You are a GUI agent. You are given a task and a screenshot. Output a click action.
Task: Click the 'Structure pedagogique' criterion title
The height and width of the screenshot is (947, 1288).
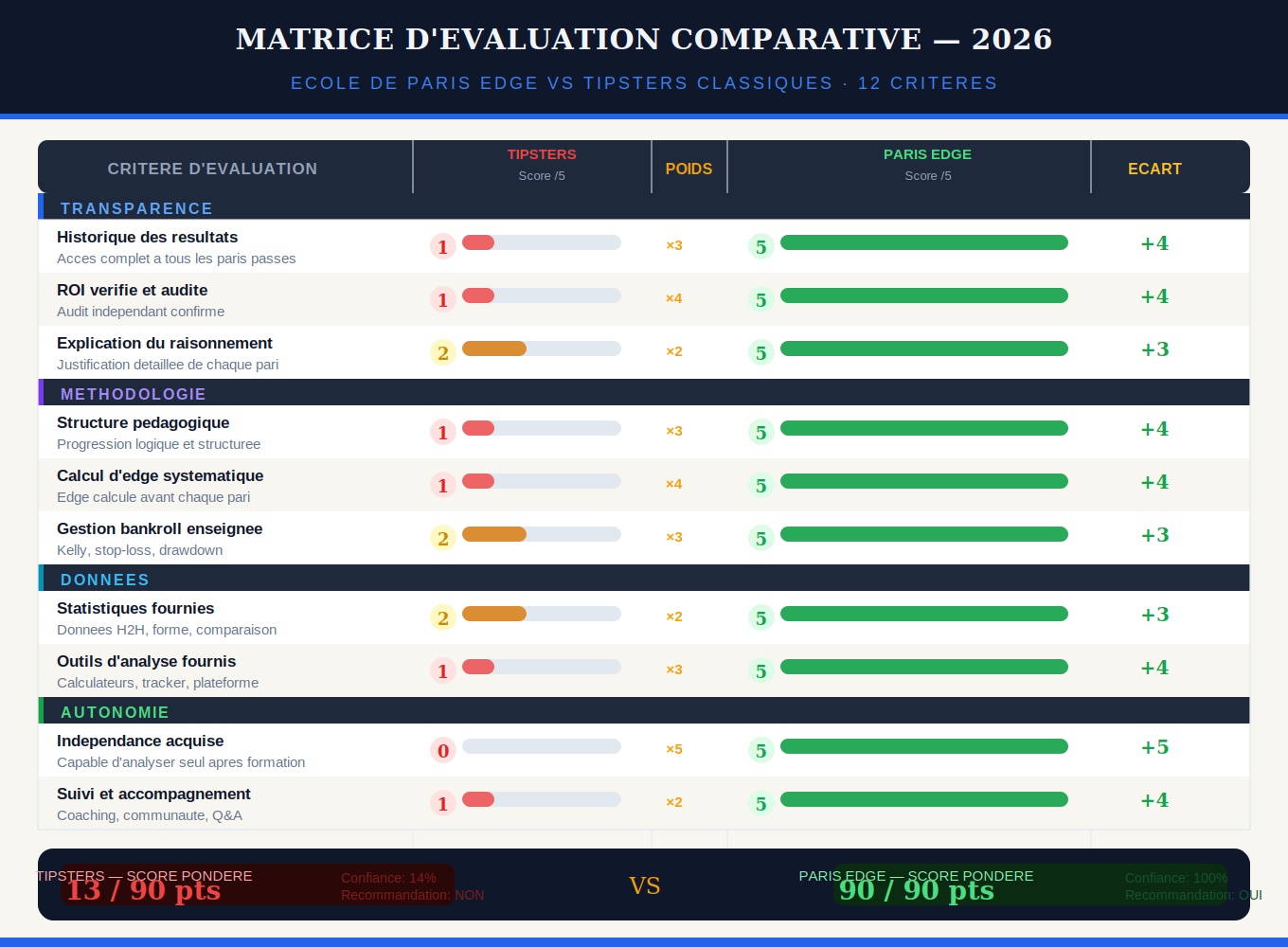[x=143, y=422]
